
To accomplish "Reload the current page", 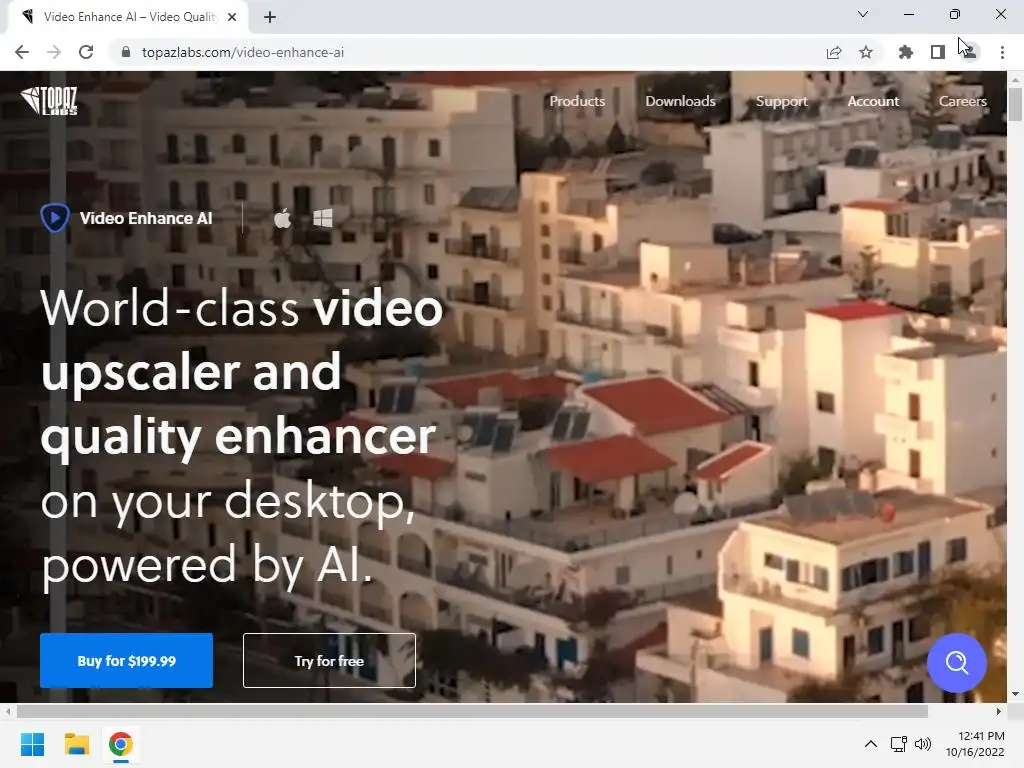I will pos(86,52).
